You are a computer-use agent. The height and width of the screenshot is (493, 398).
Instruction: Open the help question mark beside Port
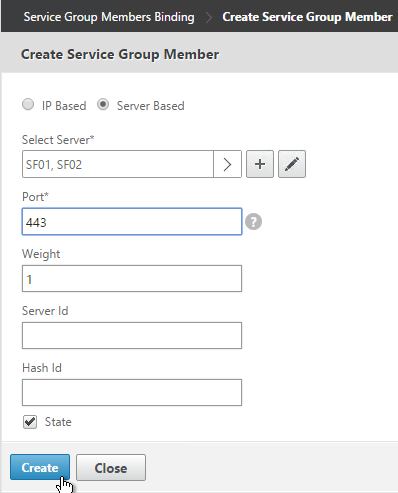tap(253, 222)
